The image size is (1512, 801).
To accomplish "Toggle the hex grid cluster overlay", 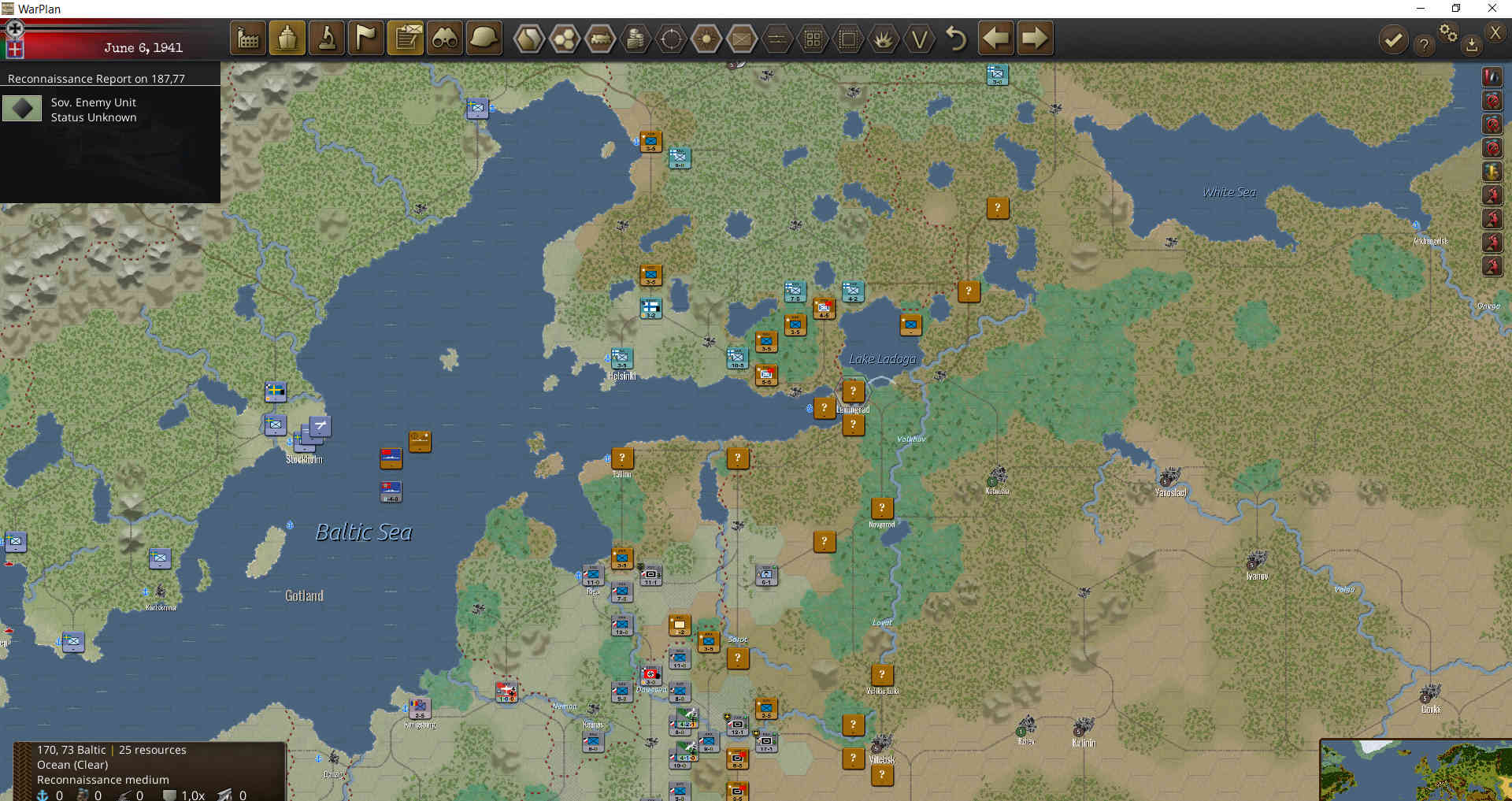I will [564, 39].
